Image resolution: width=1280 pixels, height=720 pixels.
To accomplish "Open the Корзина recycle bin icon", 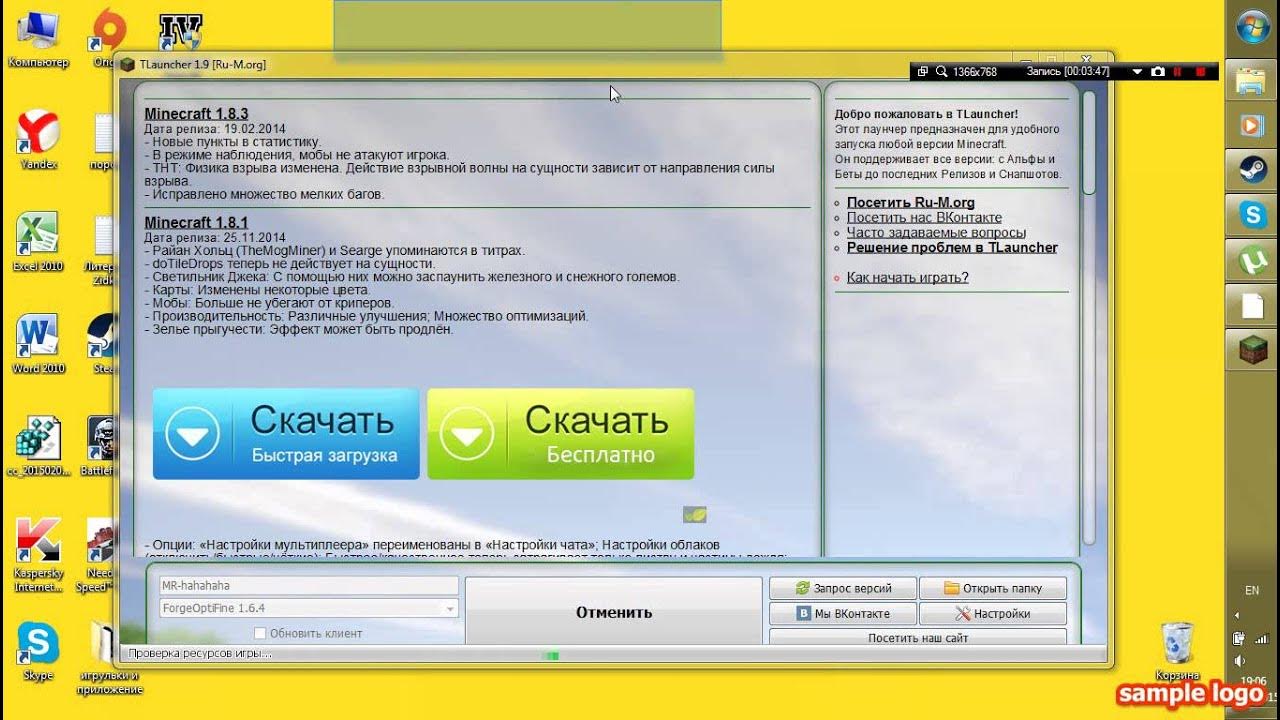I will point(1177,649).
